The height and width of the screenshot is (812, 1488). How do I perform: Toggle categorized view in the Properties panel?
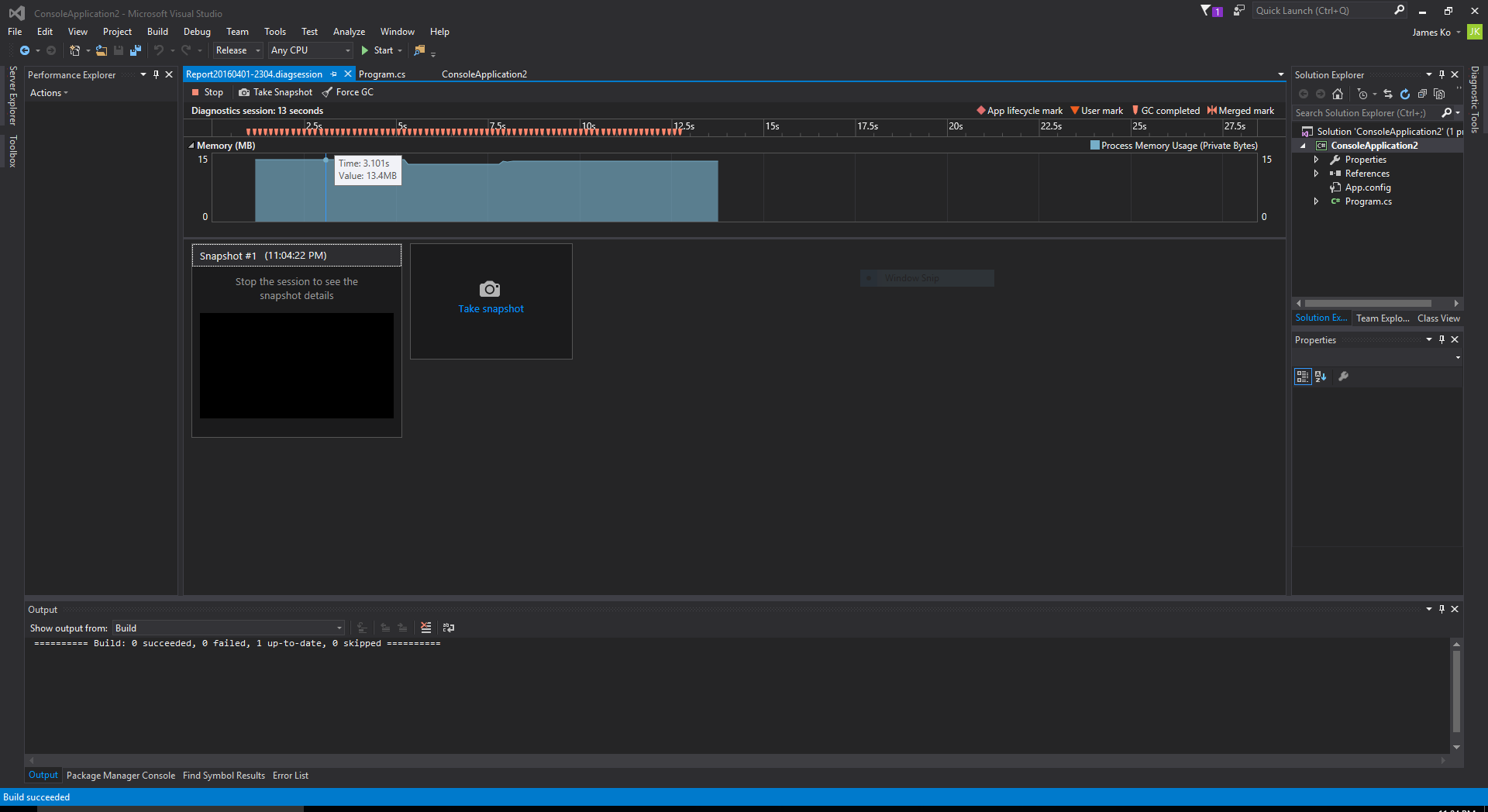click(1302, 377)
